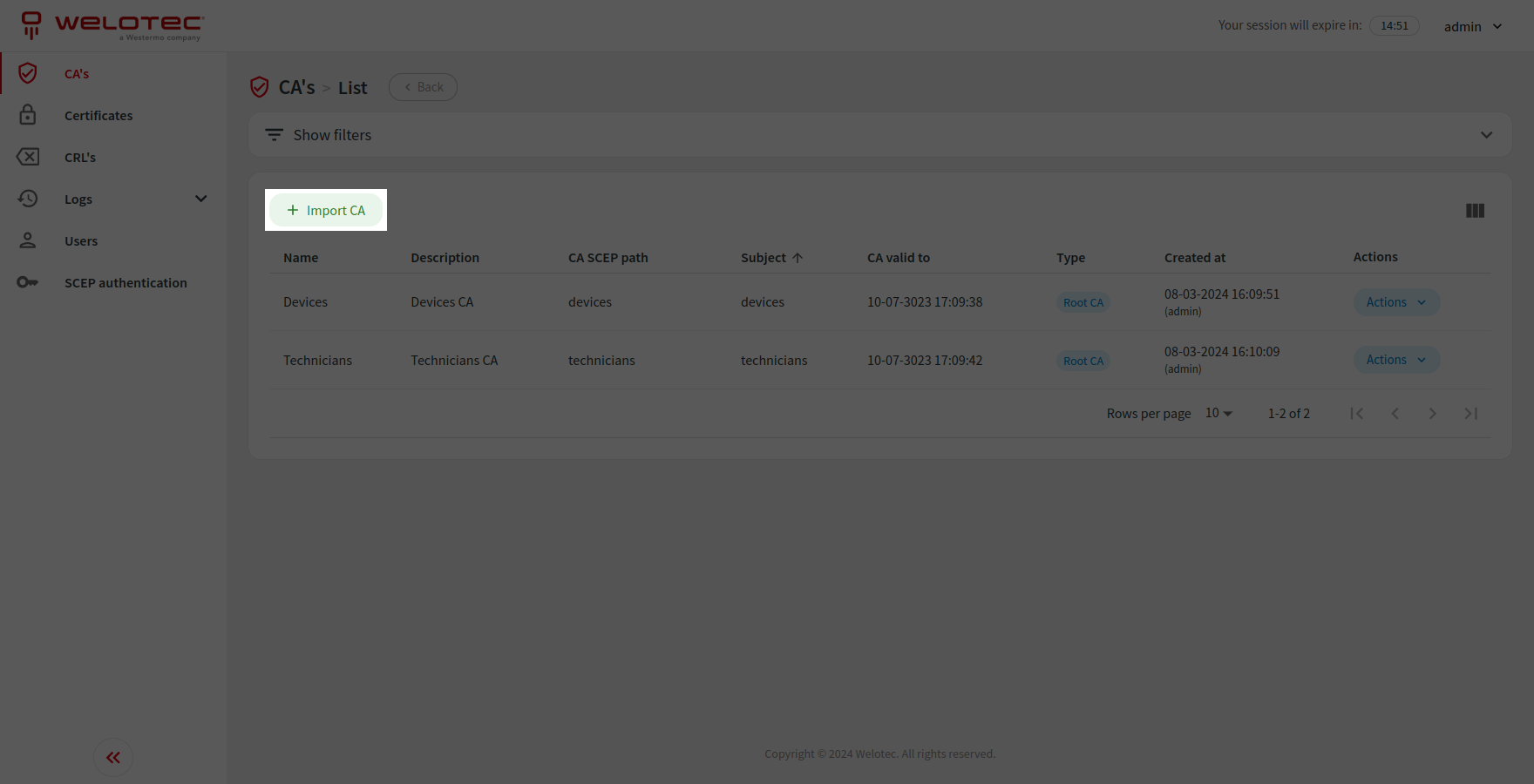The width and height of the screenshot is (1534, 784).
Task: Open the admin account menu
Action: [1473, 26]
